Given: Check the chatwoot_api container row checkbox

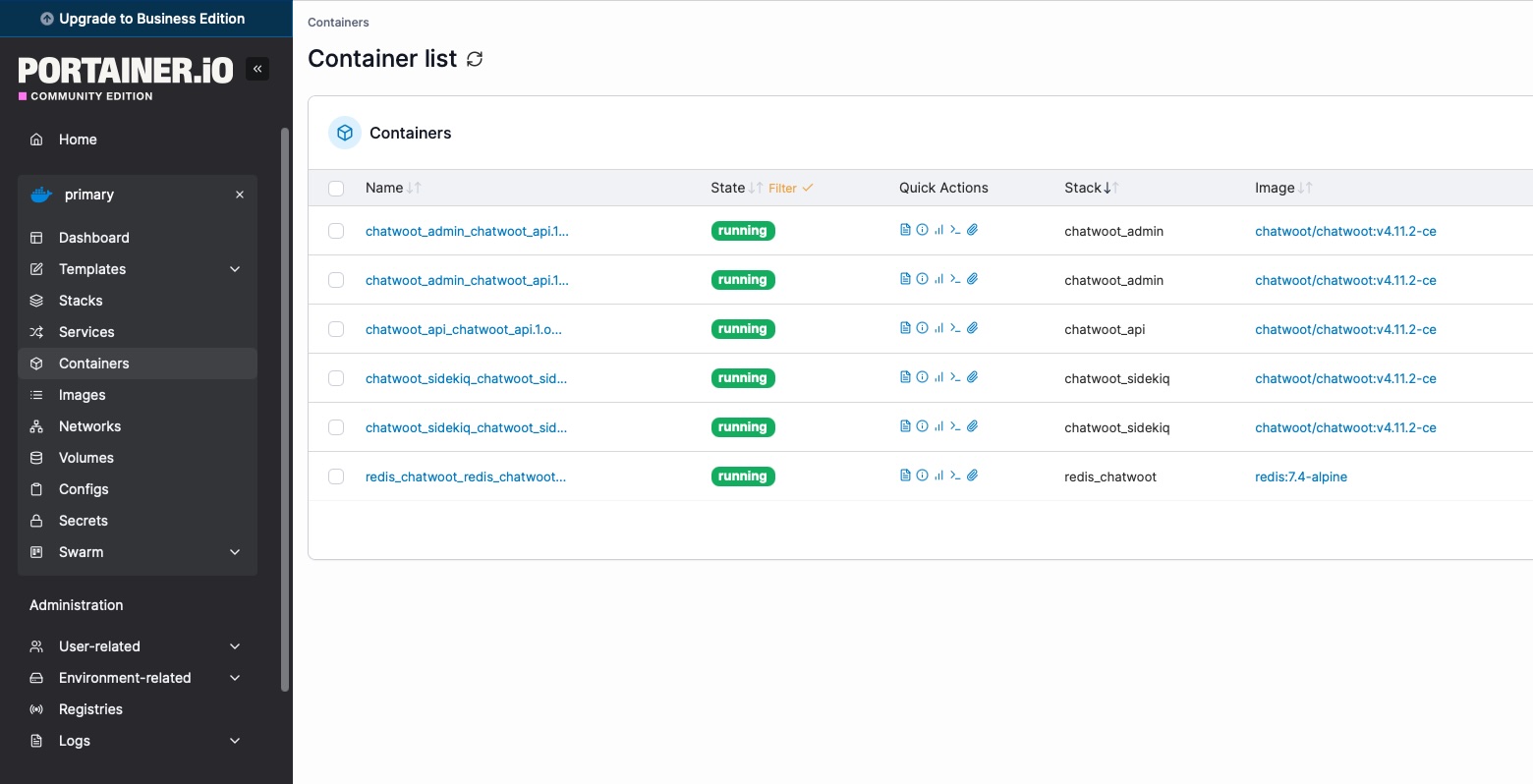Looking at the screenshot, I should (x=336, y=329).
